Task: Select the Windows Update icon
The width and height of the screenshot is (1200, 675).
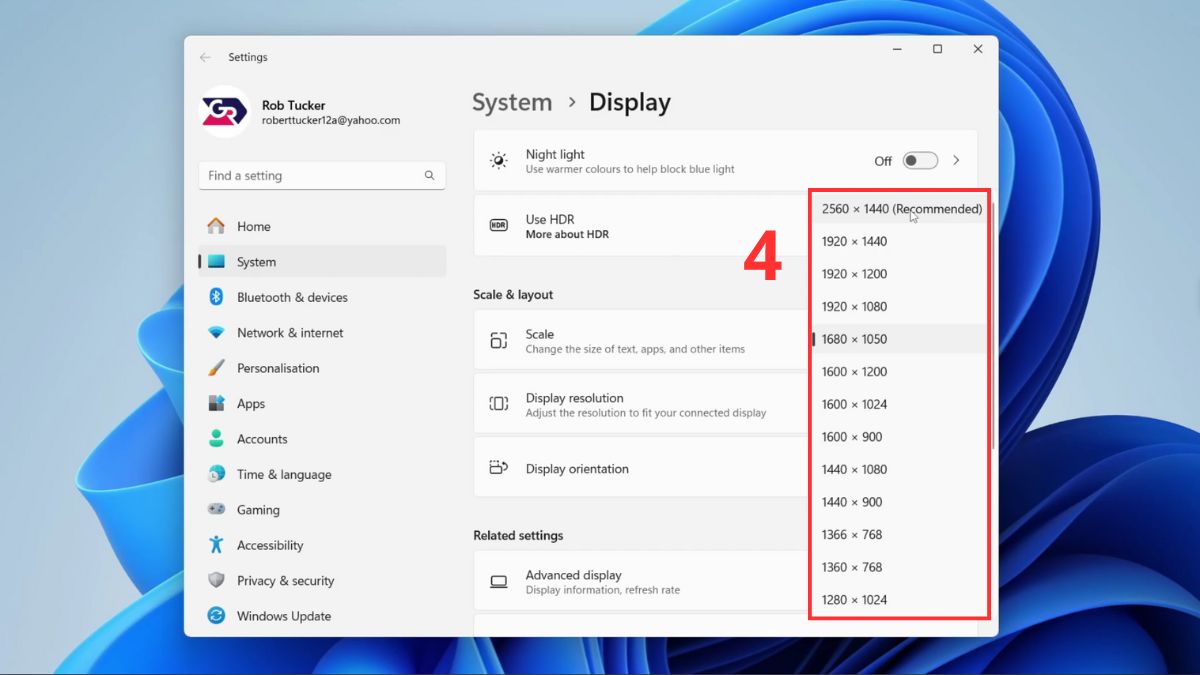Action: pyautogui.click(x=215, y=616)
